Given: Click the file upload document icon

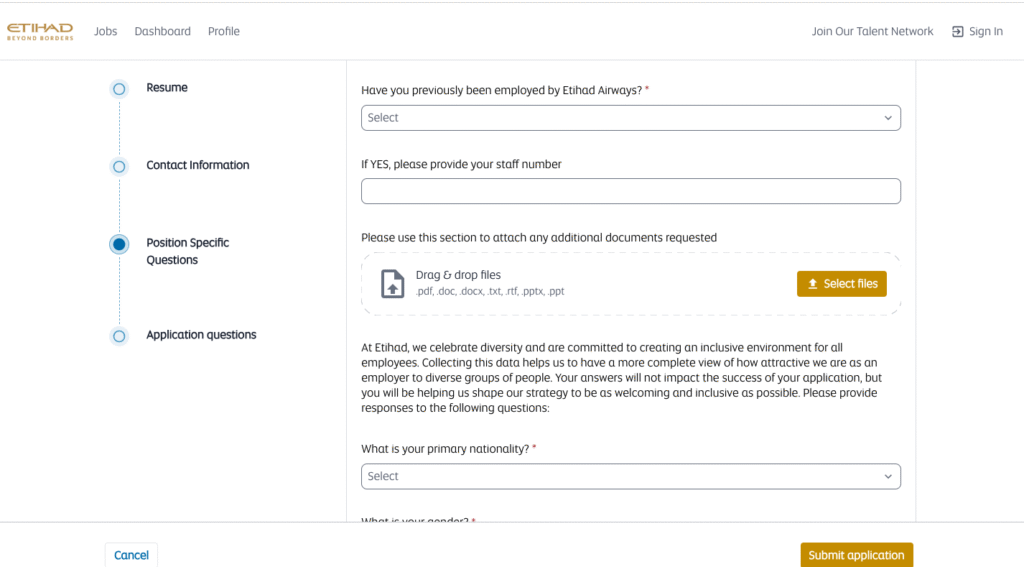Looking at the screenshot, I should 393,284.
